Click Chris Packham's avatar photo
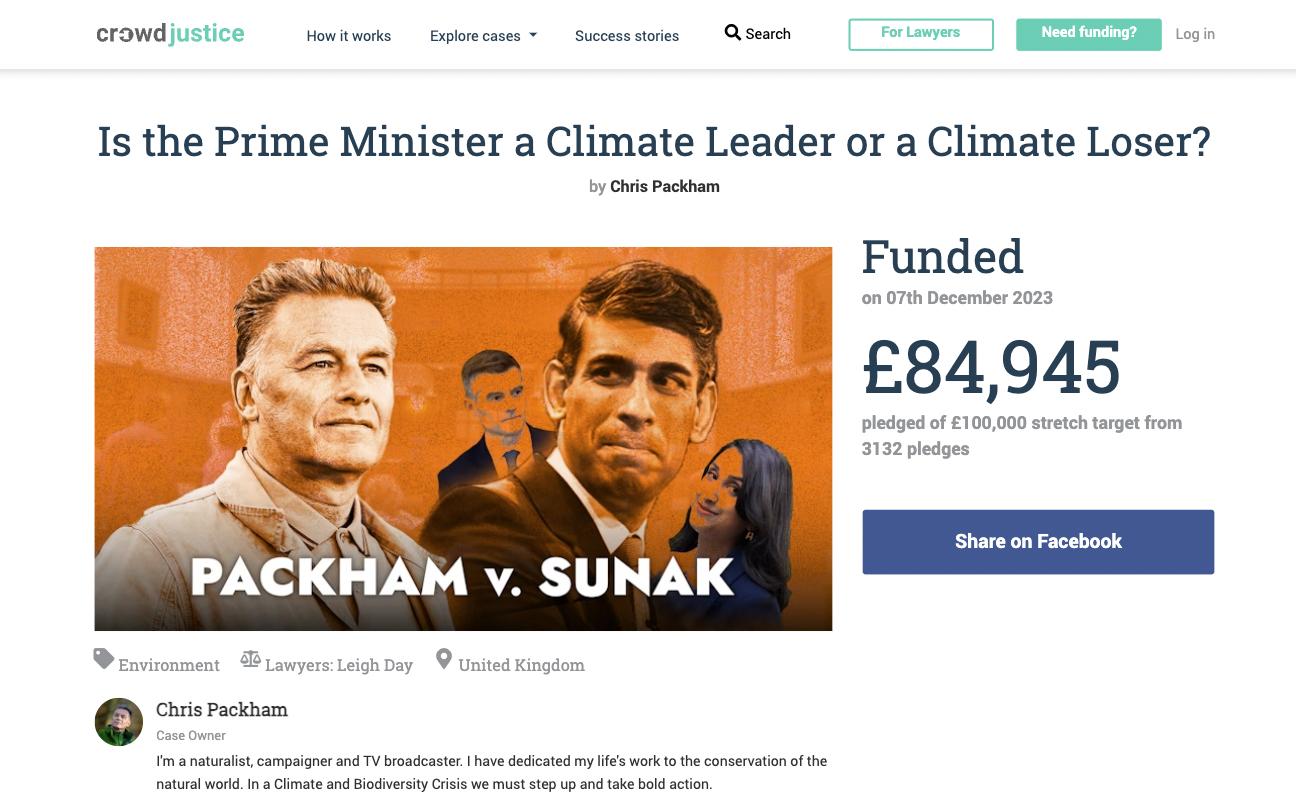 (x=119, y=722)
